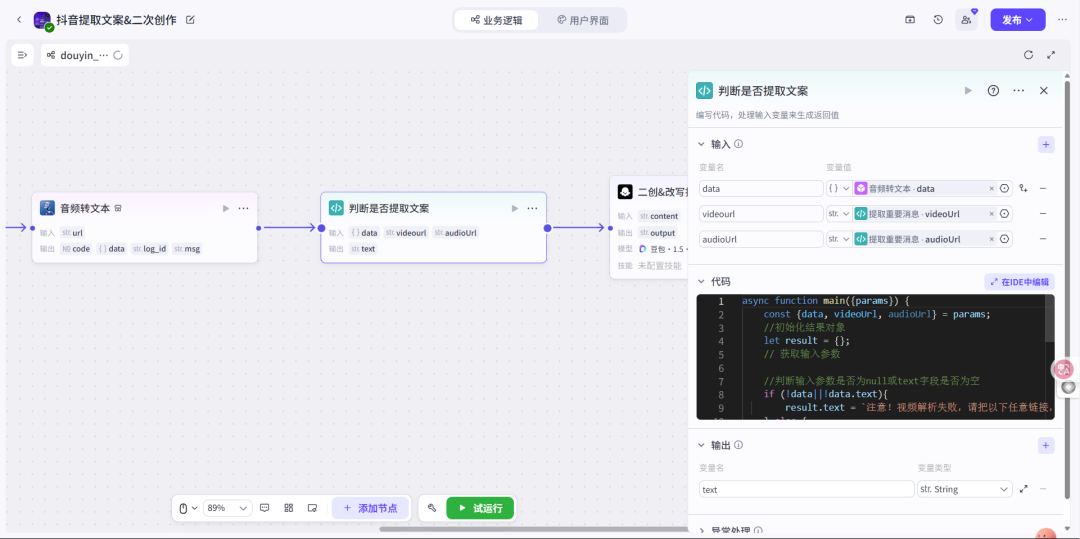The image size is (1080, 539).
Task: Toggle the left sidebar panel icon
Action: [x=22, y=55]
